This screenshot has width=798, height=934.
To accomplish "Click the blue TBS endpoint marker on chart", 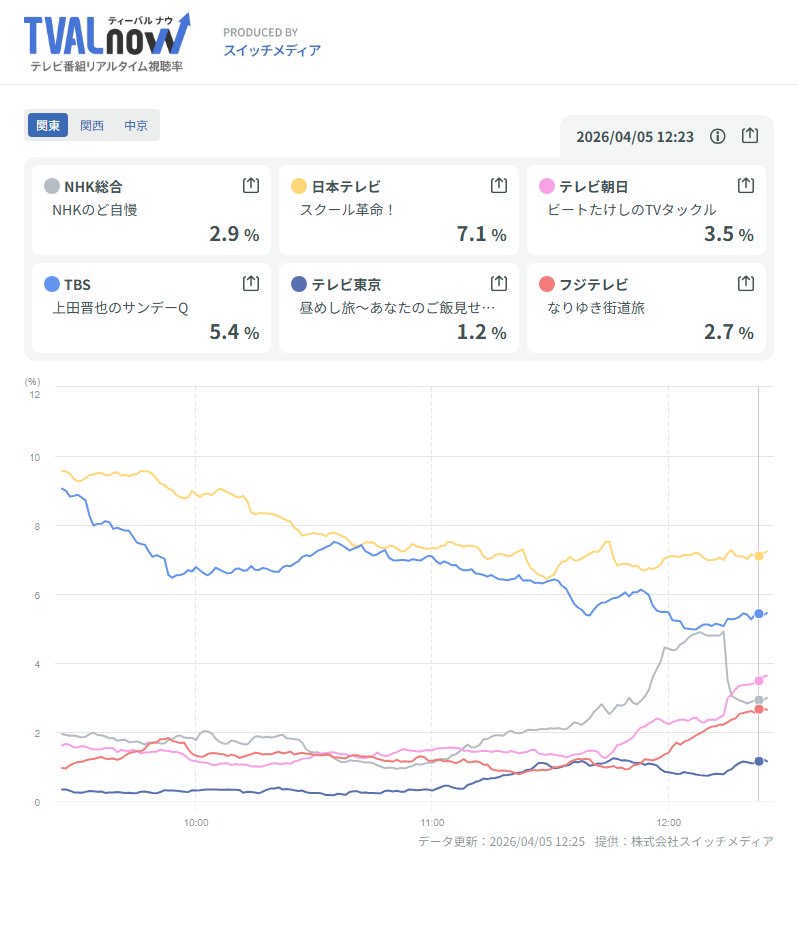I will [759, 614].
